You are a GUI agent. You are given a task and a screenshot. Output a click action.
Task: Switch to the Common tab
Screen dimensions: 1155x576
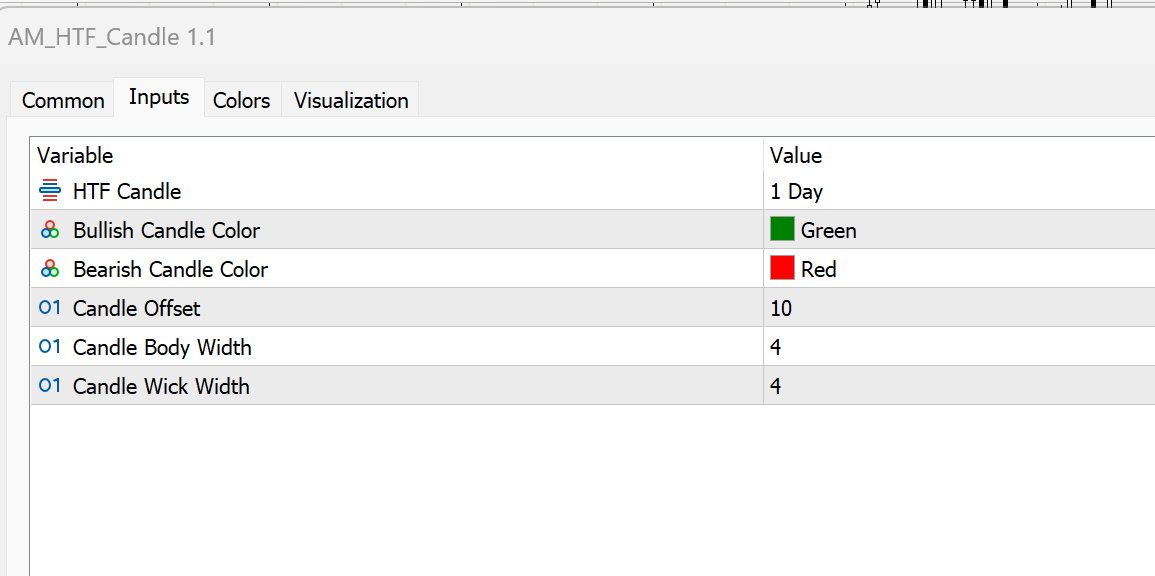click(x=61, y=100)
